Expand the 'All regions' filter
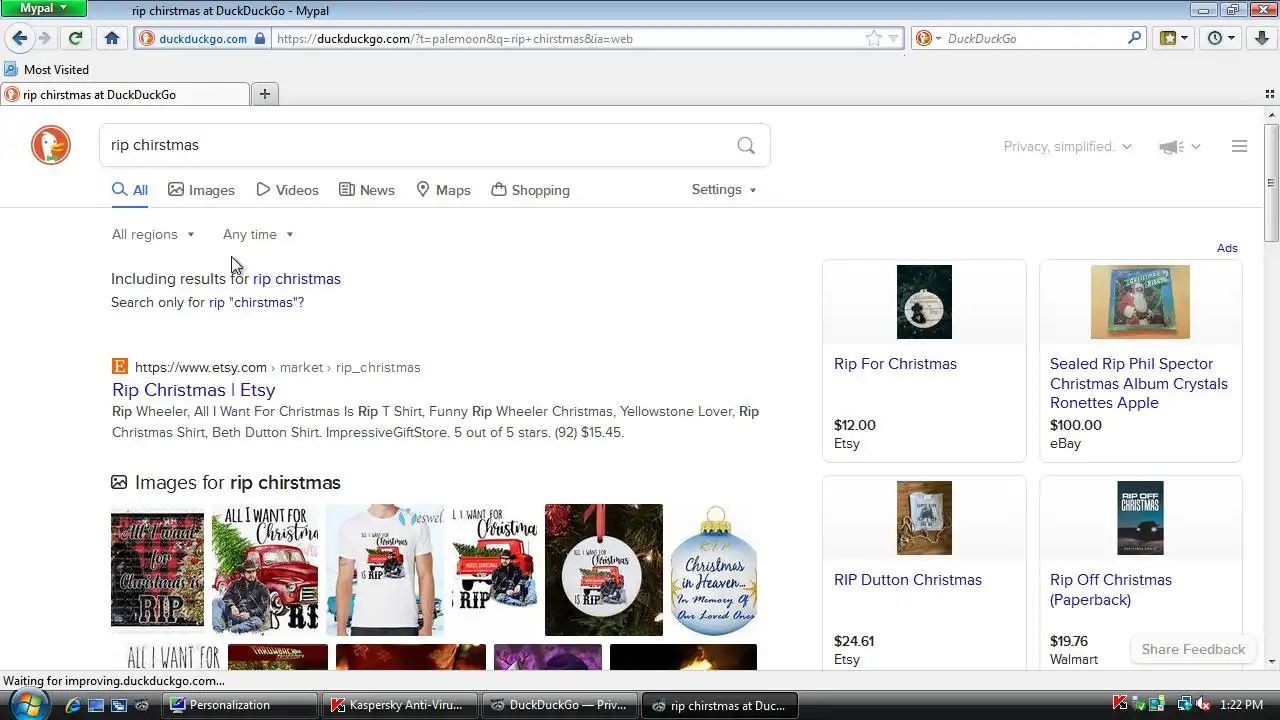The height and width of the screenshot is (720, 1280). pos(153,234)
